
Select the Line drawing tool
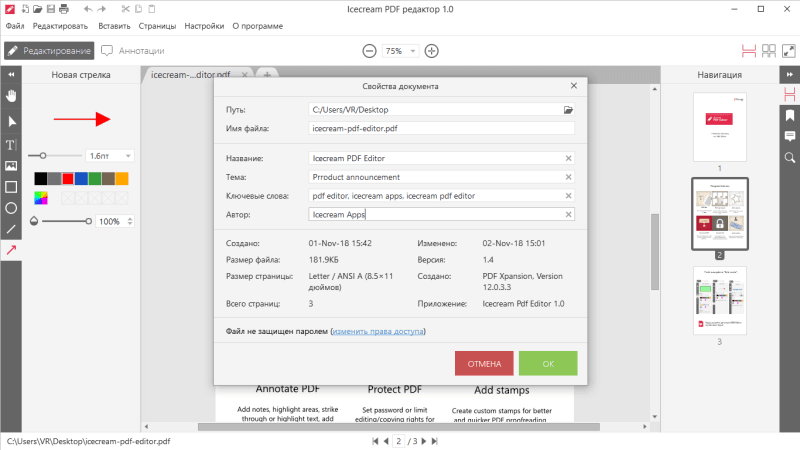(11, 229)
